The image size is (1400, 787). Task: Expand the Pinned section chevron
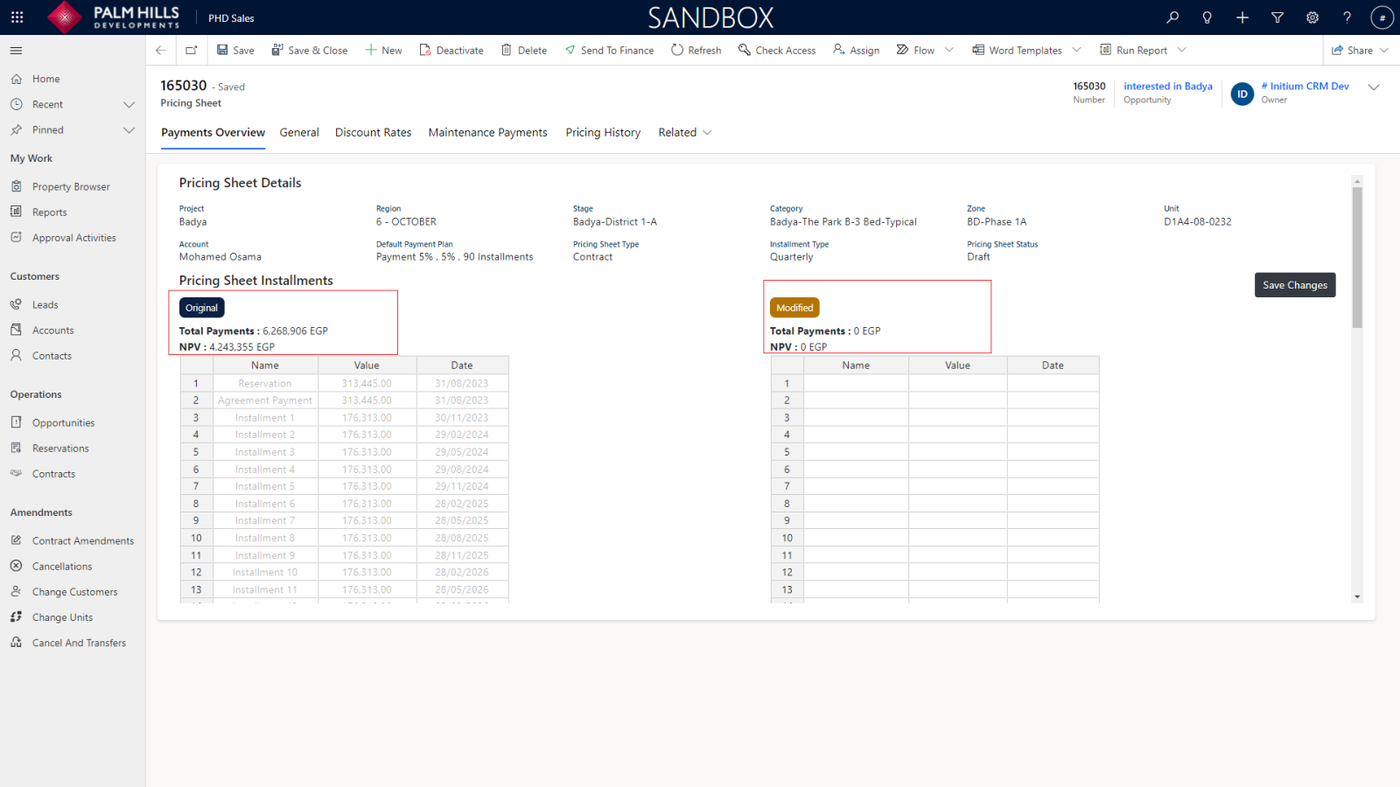(x=129, y=130)
